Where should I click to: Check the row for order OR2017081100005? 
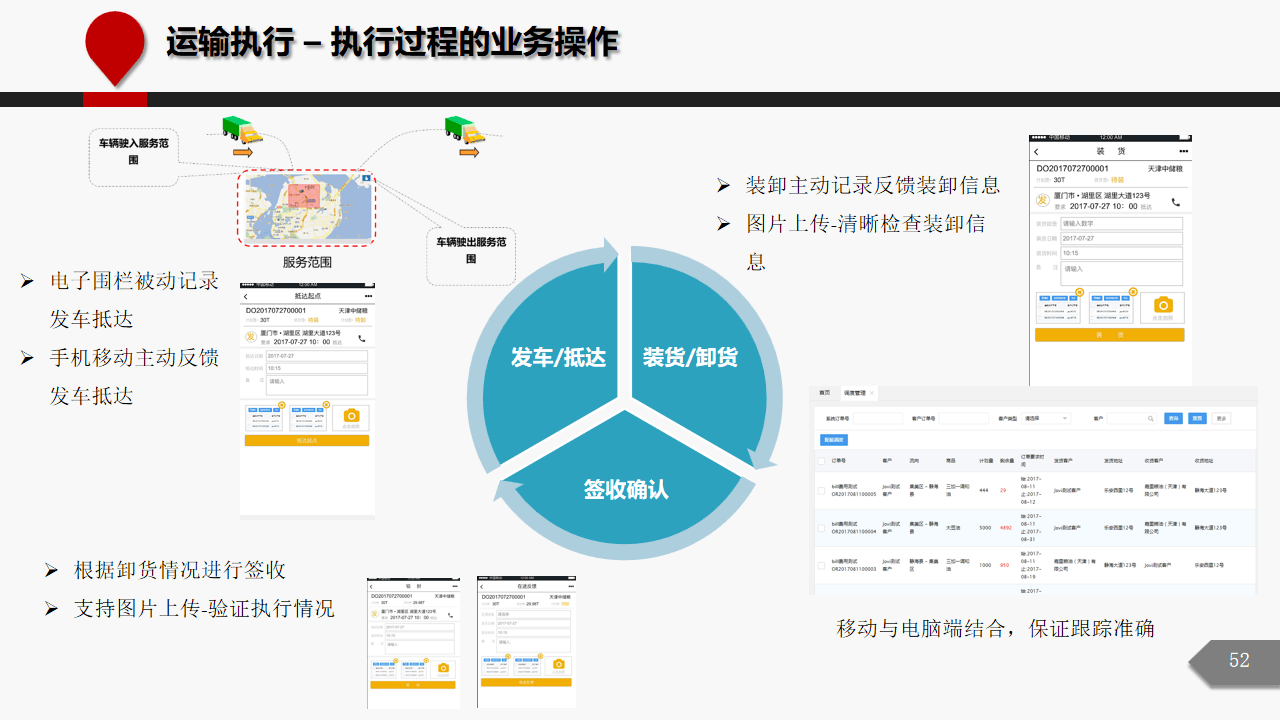point(822,491)
